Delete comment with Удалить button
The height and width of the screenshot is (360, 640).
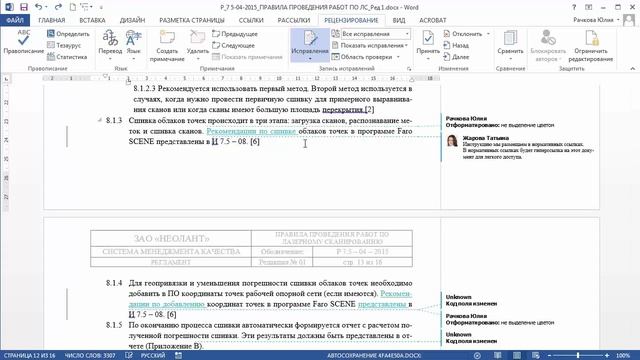pos(198,46)
